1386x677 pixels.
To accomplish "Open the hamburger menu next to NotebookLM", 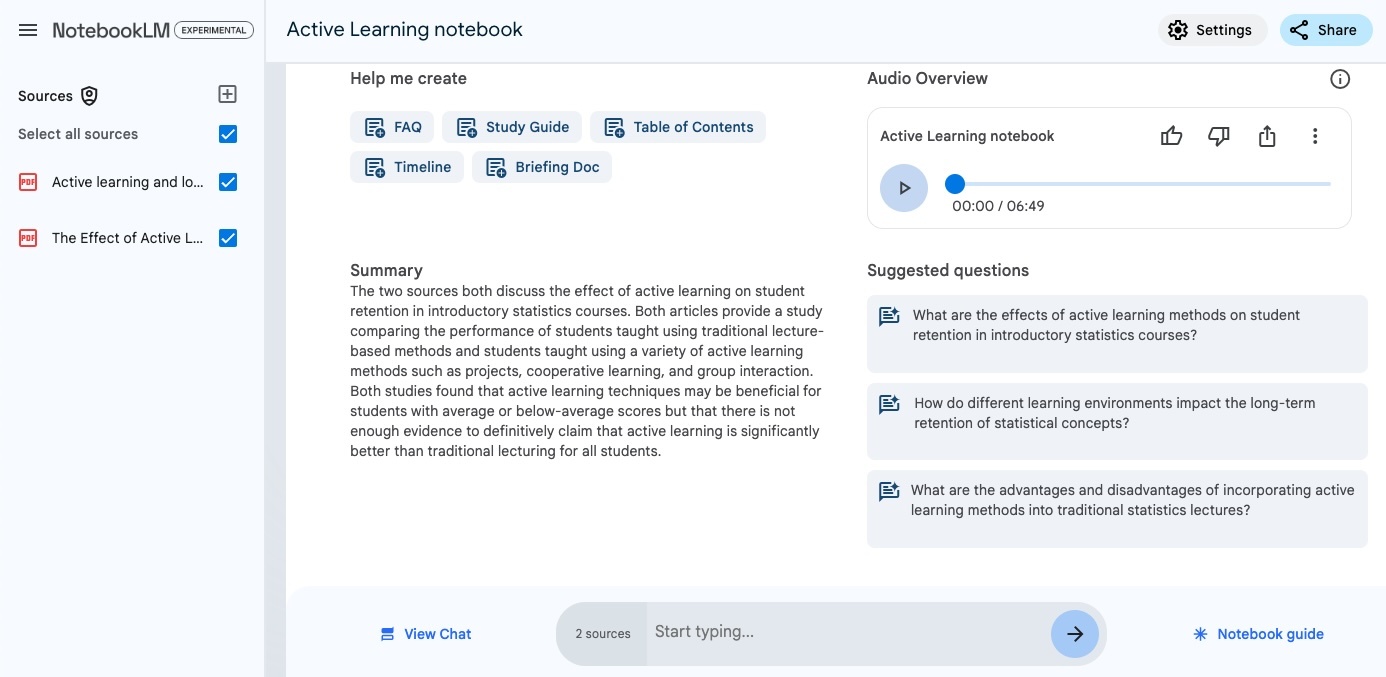I will pos(28,30).
